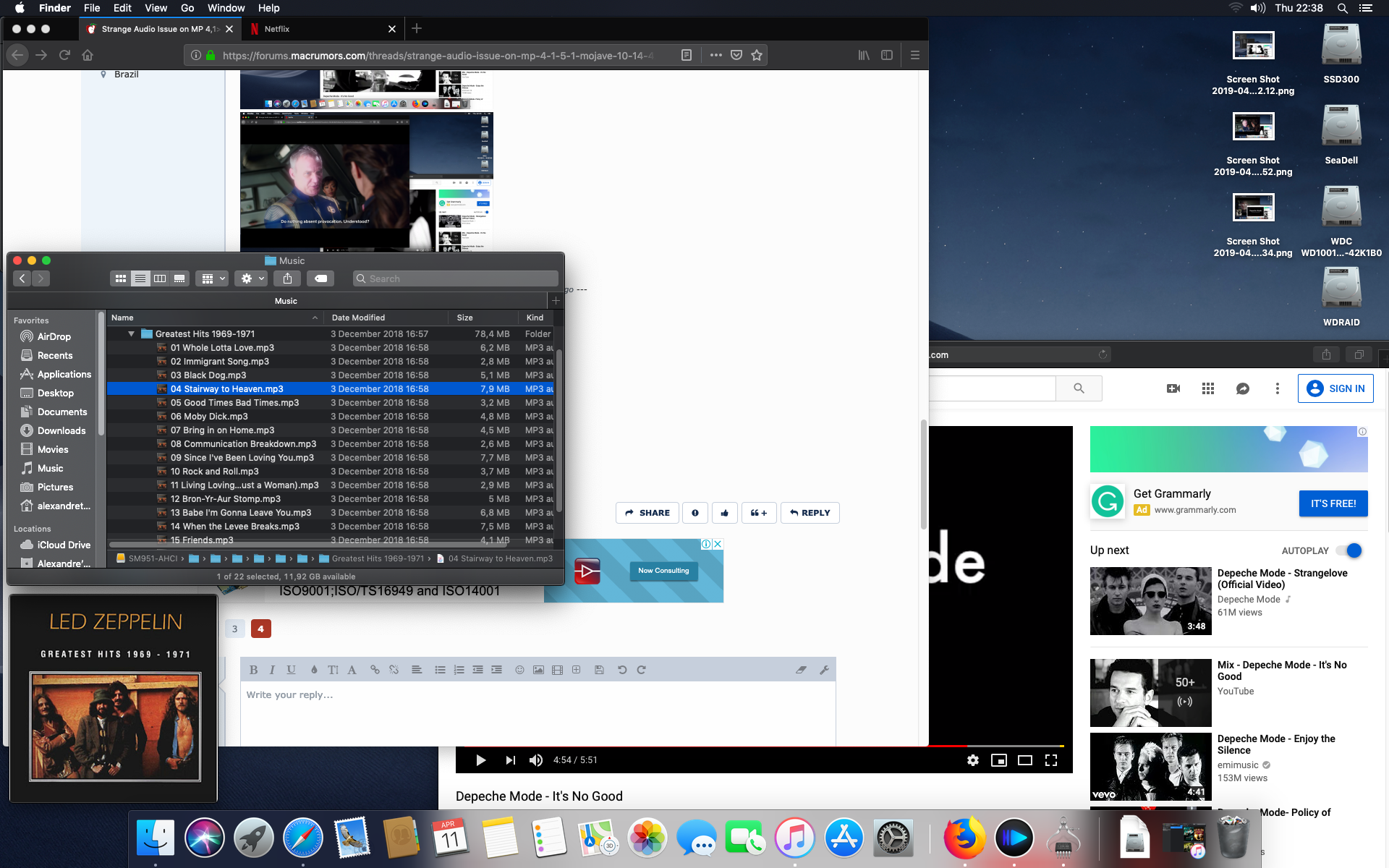The height and width of the screenshot is (868, 1389).
Task: Reload the Firefox page
Action: click(64, 55)
